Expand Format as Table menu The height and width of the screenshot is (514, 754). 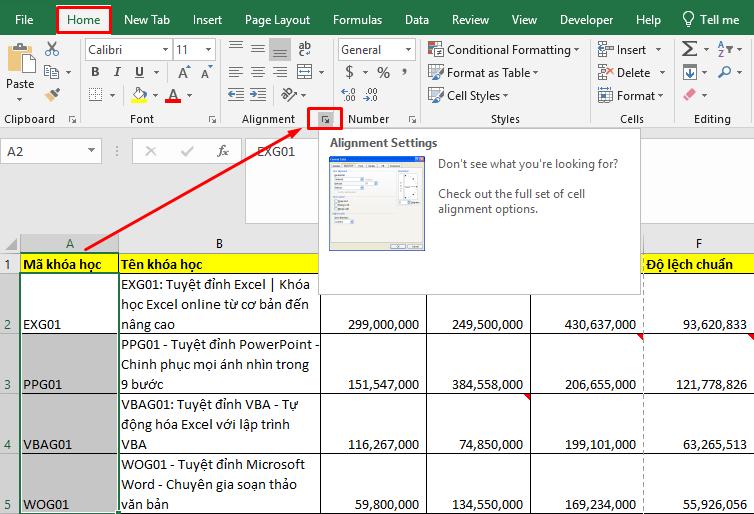pyautogui.click(x=483, y=73)
